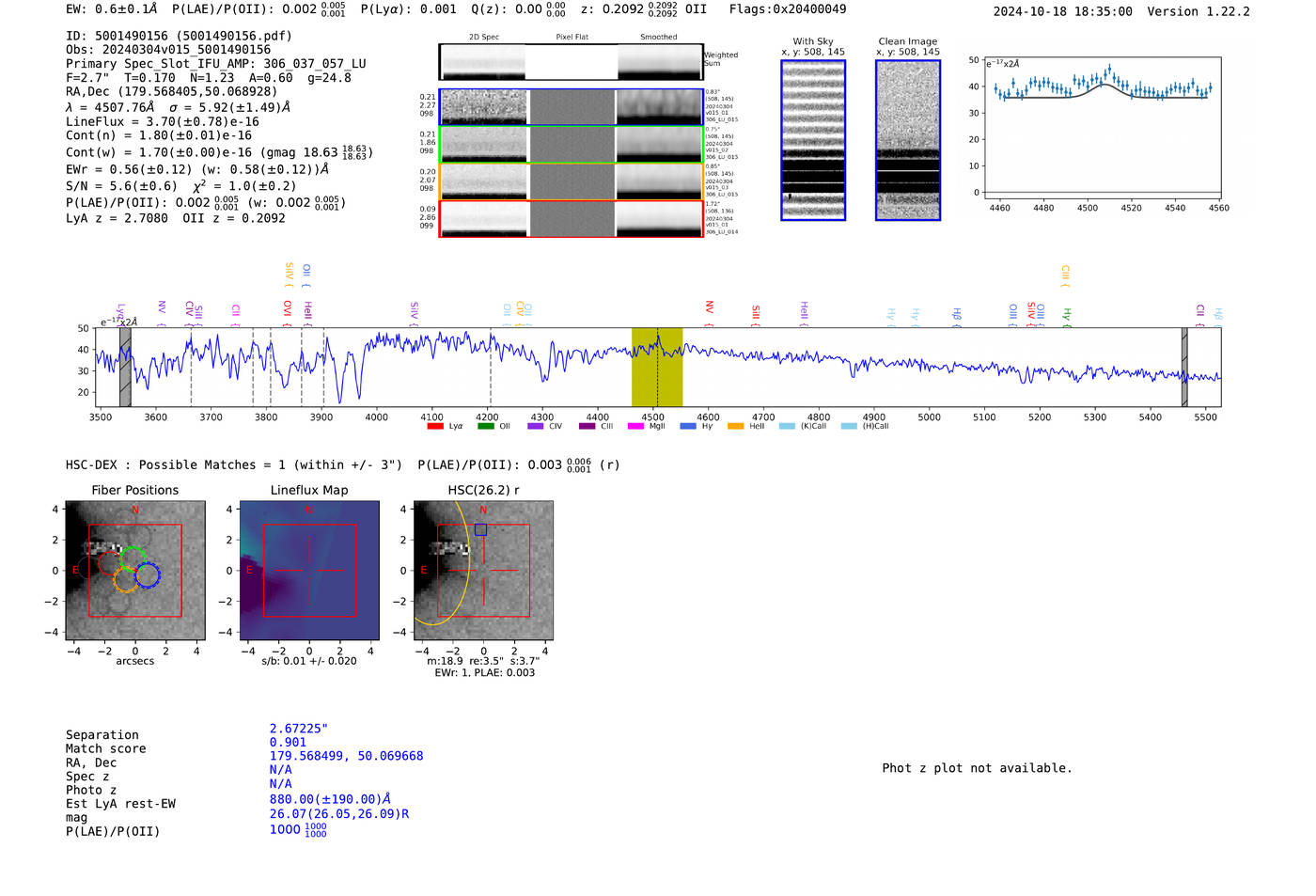Select the CIV legend color swatch
This screenshot has height=896, width=1316.
tap(536, 426)
